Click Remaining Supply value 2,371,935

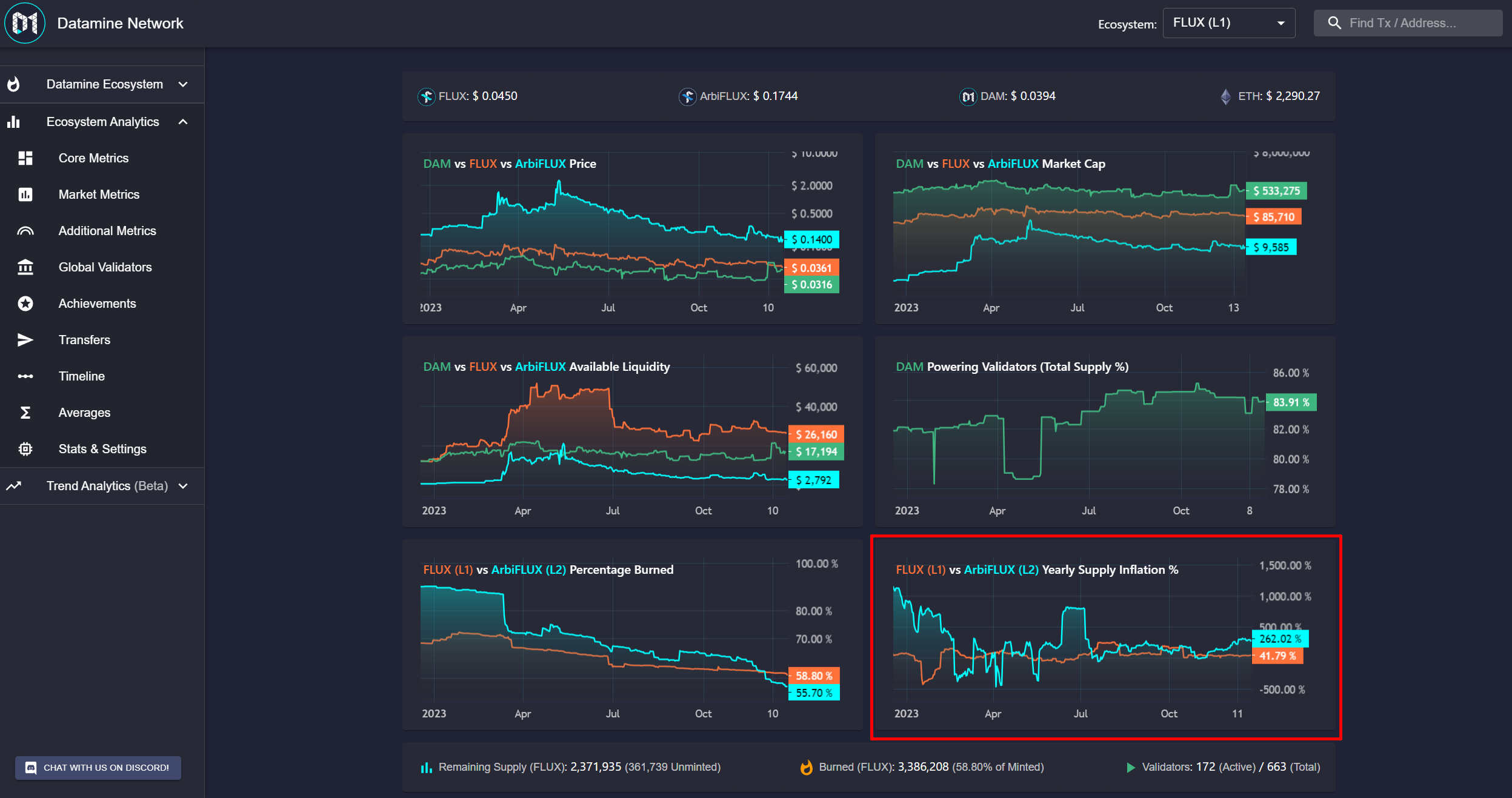point(596,767)
